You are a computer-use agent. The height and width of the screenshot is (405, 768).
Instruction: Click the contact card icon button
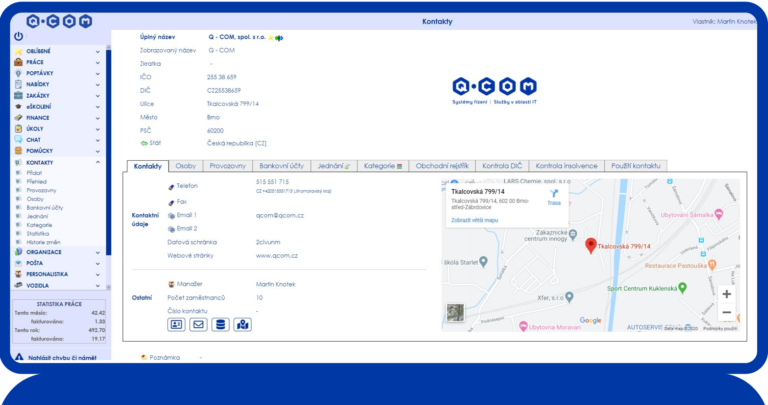coord(176,325)
